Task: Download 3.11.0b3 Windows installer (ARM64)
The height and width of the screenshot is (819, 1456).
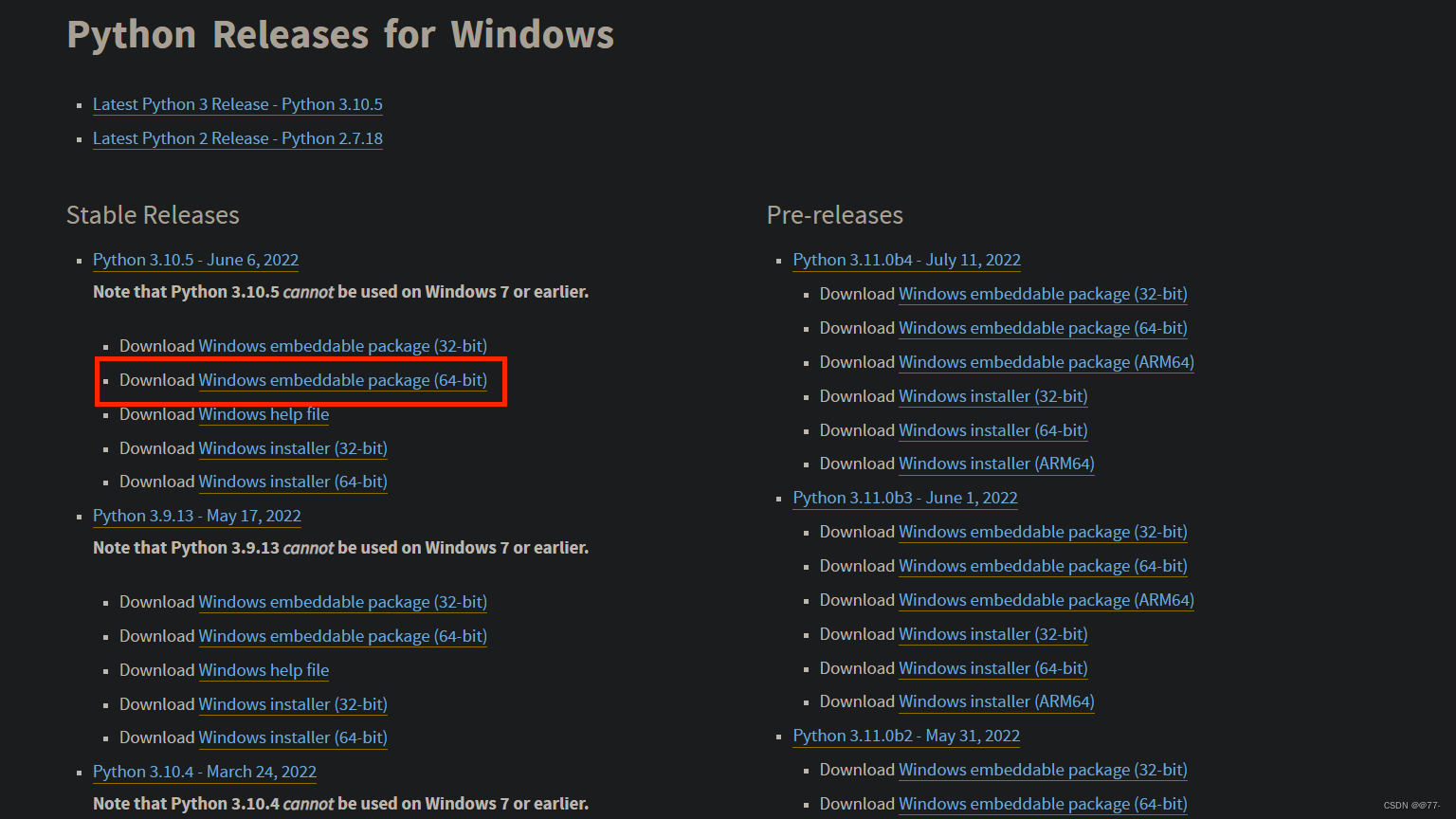Action: pyautogui.click(x=996, y=701)
